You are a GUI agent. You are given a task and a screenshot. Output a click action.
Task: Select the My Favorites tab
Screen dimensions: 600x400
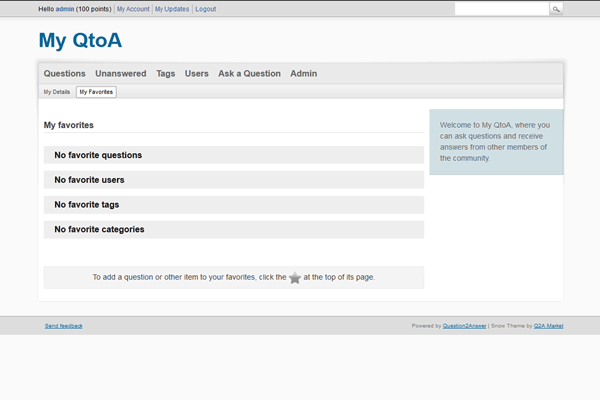tap(96, 92)
